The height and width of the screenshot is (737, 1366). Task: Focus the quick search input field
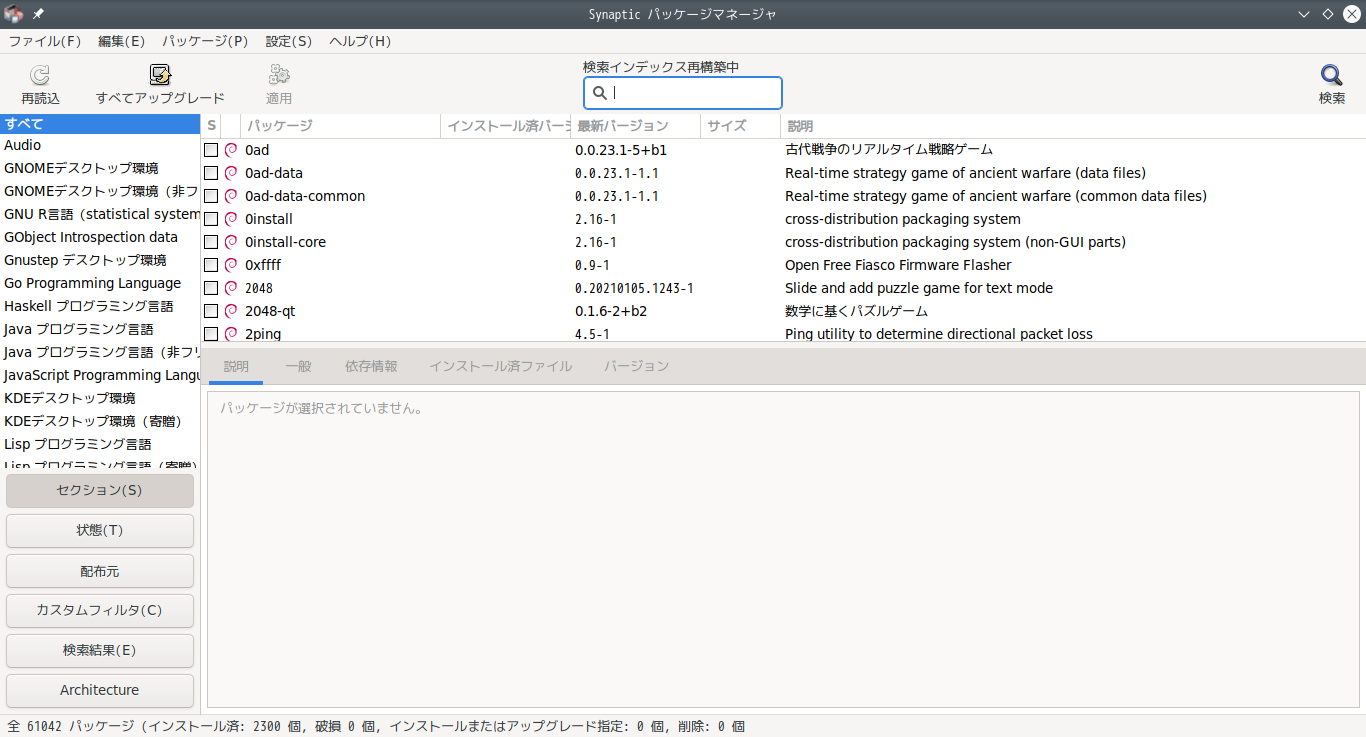coord(683,93)
